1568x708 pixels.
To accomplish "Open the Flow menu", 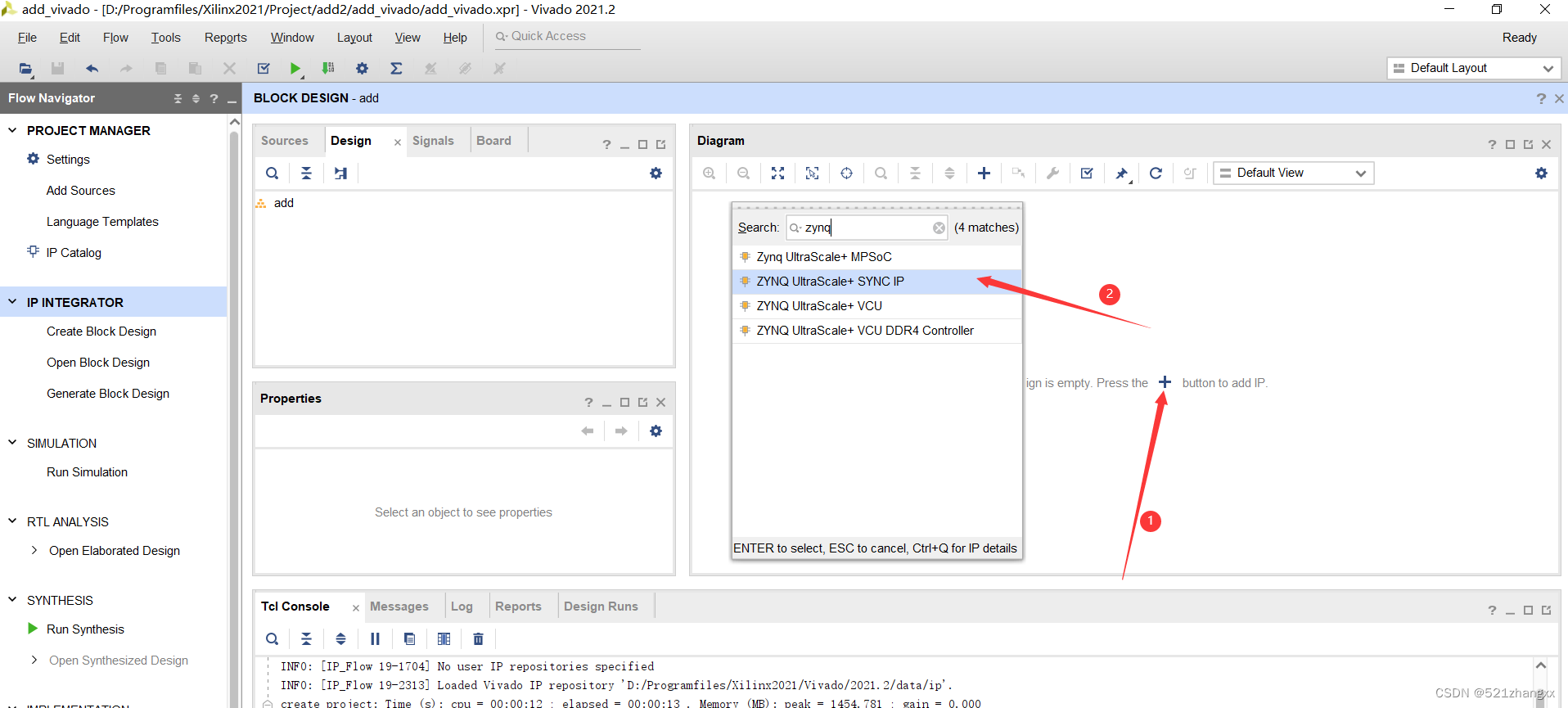I will (x=115, y=38).
